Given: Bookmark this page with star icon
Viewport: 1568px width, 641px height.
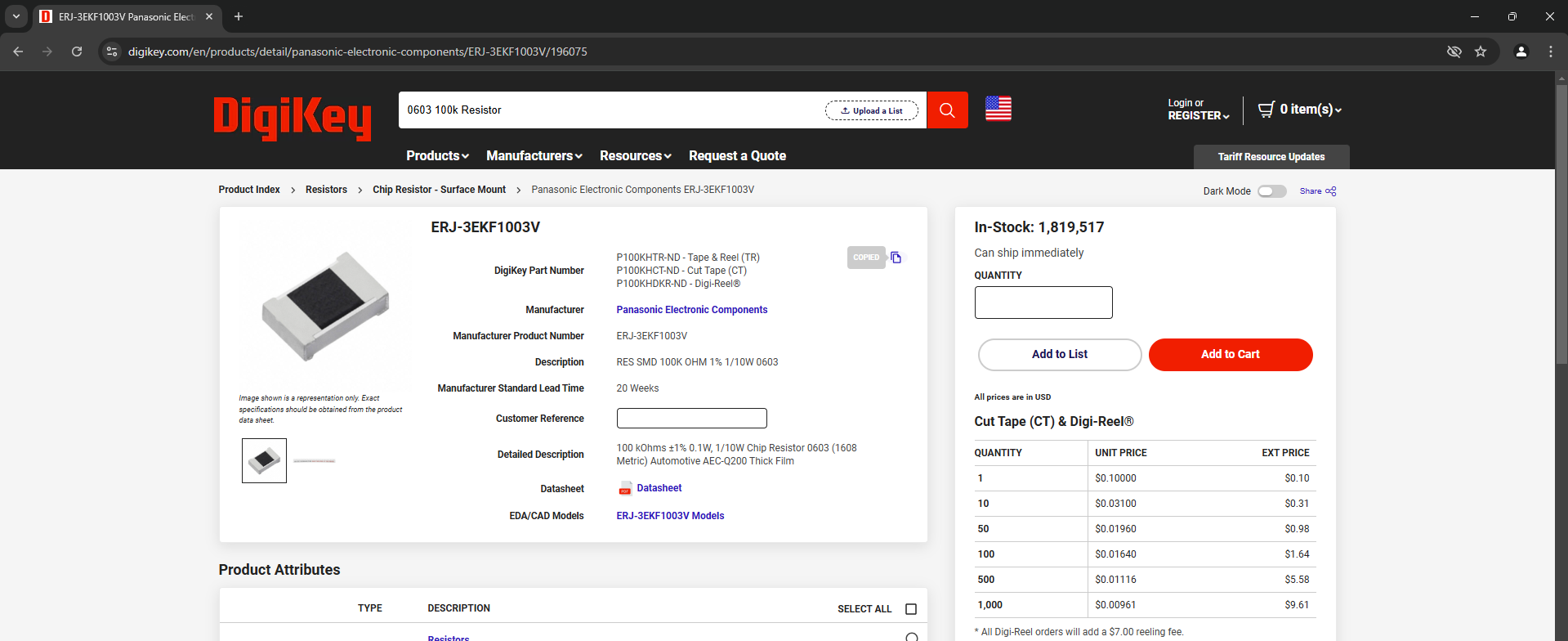Looking at the screenshot, I should (1481, 52).
